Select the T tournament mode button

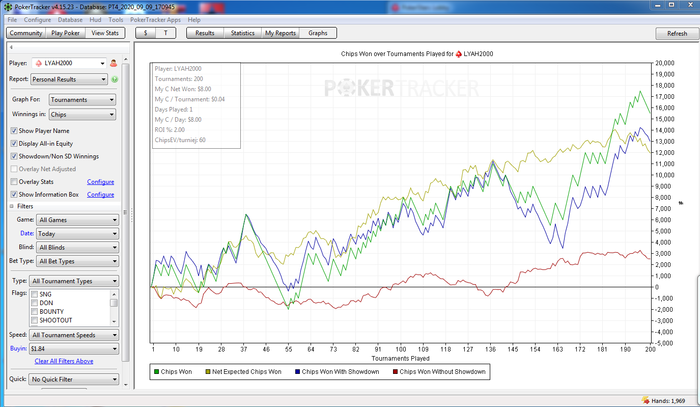click(167, 33)
